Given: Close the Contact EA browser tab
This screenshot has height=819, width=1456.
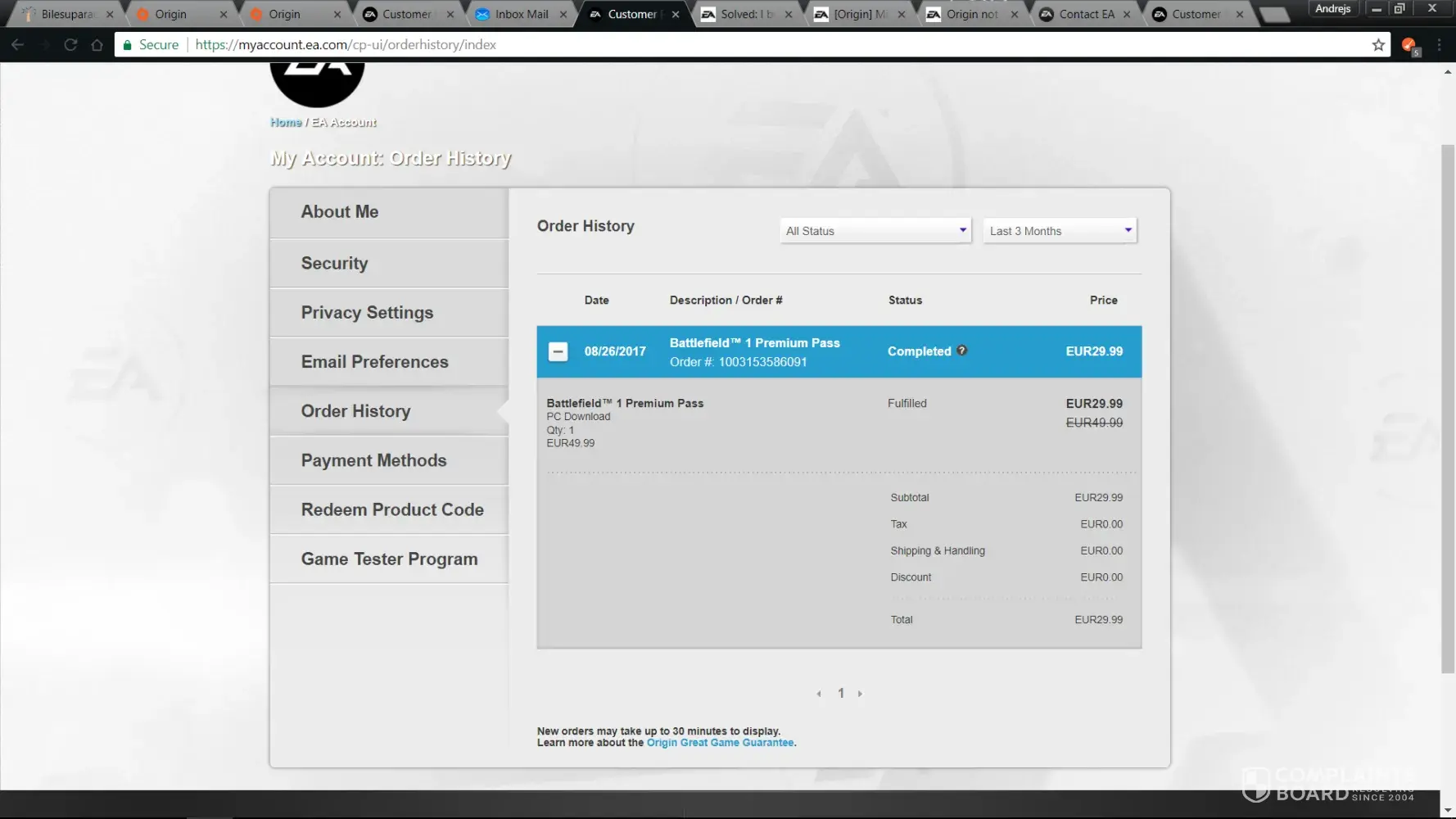Looking at the screenshot, I should pos(1127,14).
